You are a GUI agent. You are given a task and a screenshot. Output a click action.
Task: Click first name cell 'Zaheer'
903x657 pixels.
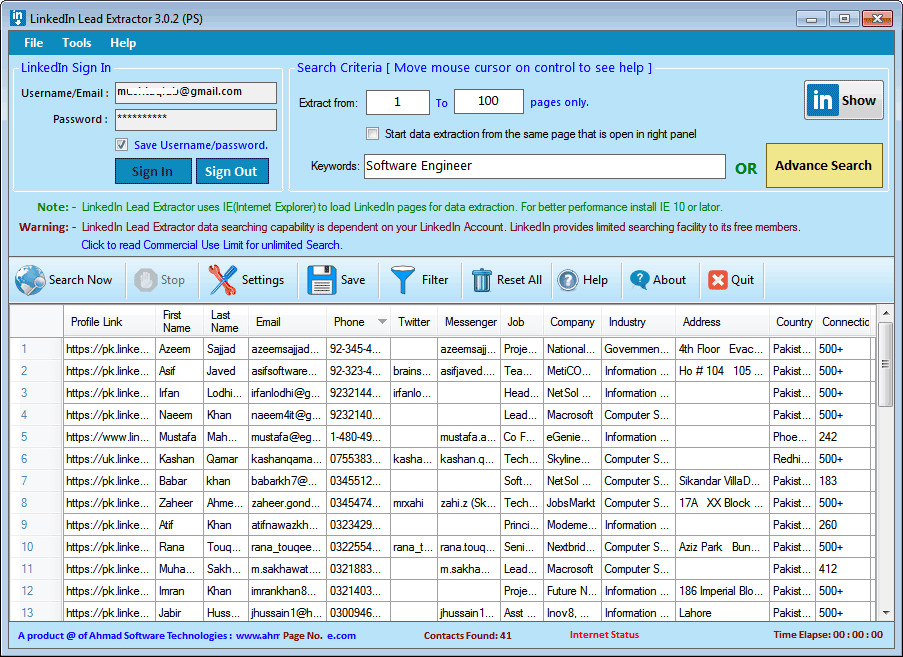pos(179,503)
